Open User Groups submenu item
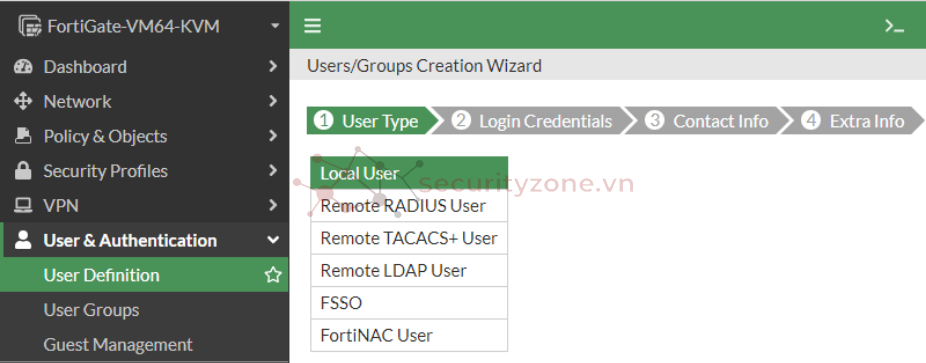This screenshot has width=926, height=363. pyautogui.click(x=144, y=310)
